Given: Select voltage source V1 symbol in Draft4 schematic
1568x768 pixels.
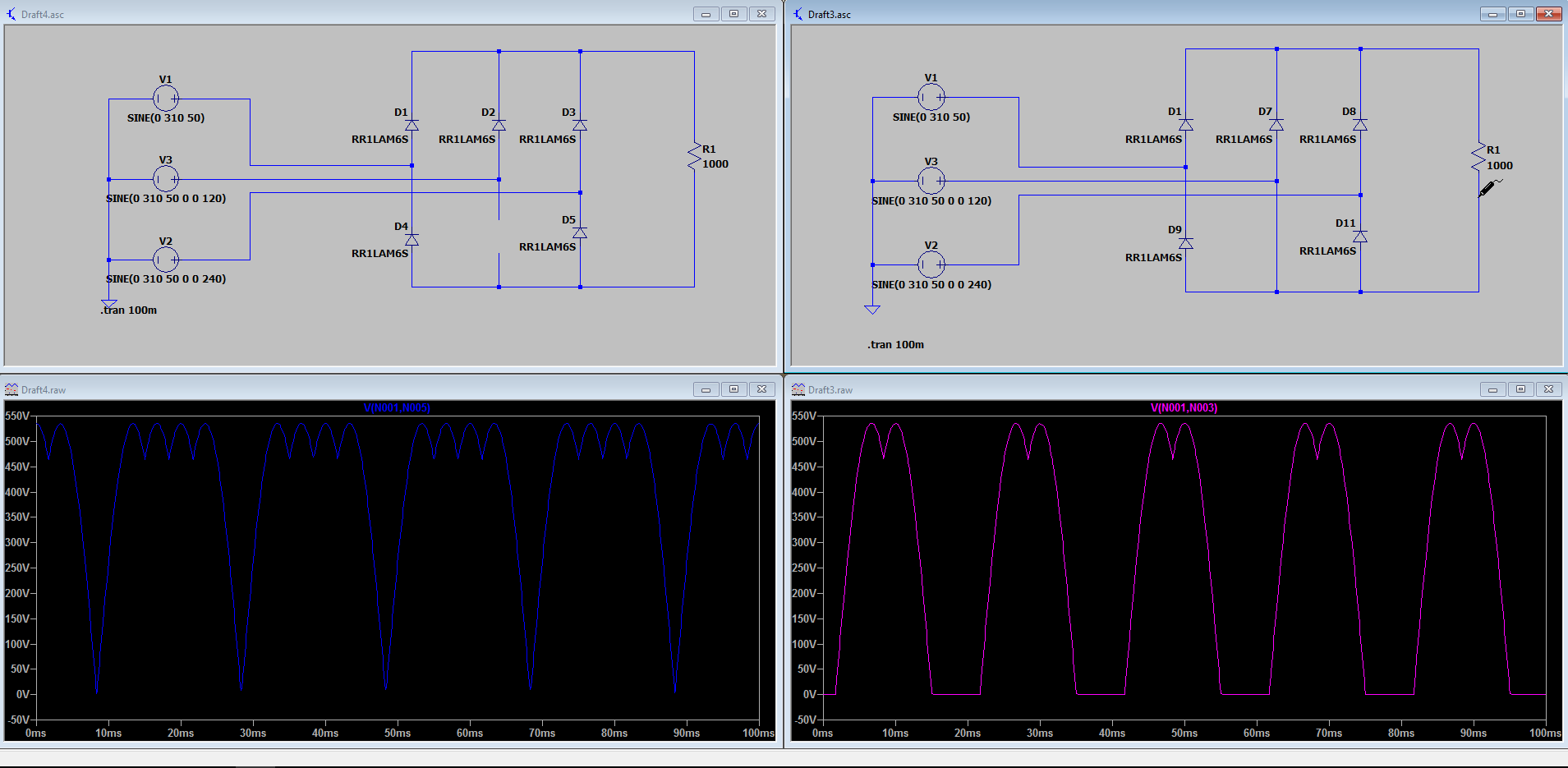Looking at the screenshot, I should tap(166, 99).
